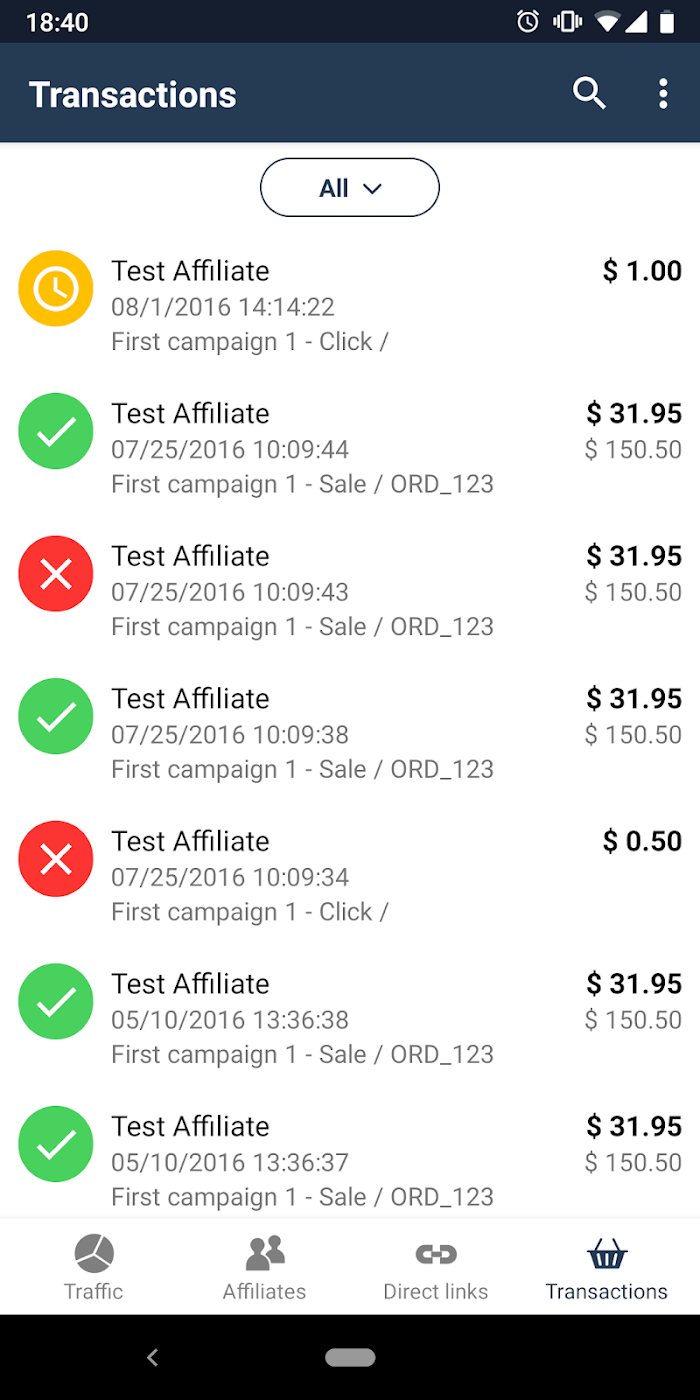Tap red declined icon for 10:09:43 transaction
This screenshot has width=700, height=1400.
click(56, 573)
